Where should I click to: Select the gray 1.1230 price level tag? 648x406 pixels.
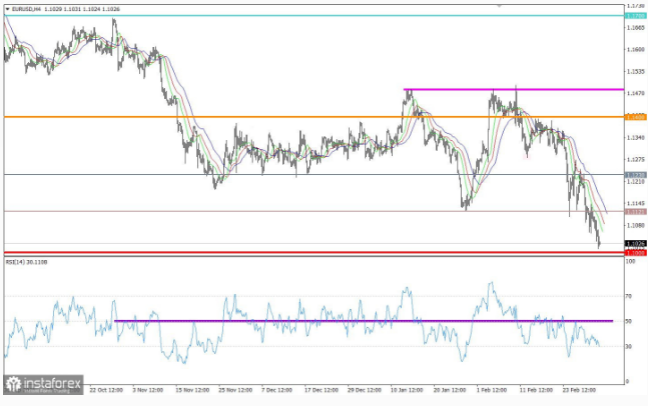click(636, 175)
